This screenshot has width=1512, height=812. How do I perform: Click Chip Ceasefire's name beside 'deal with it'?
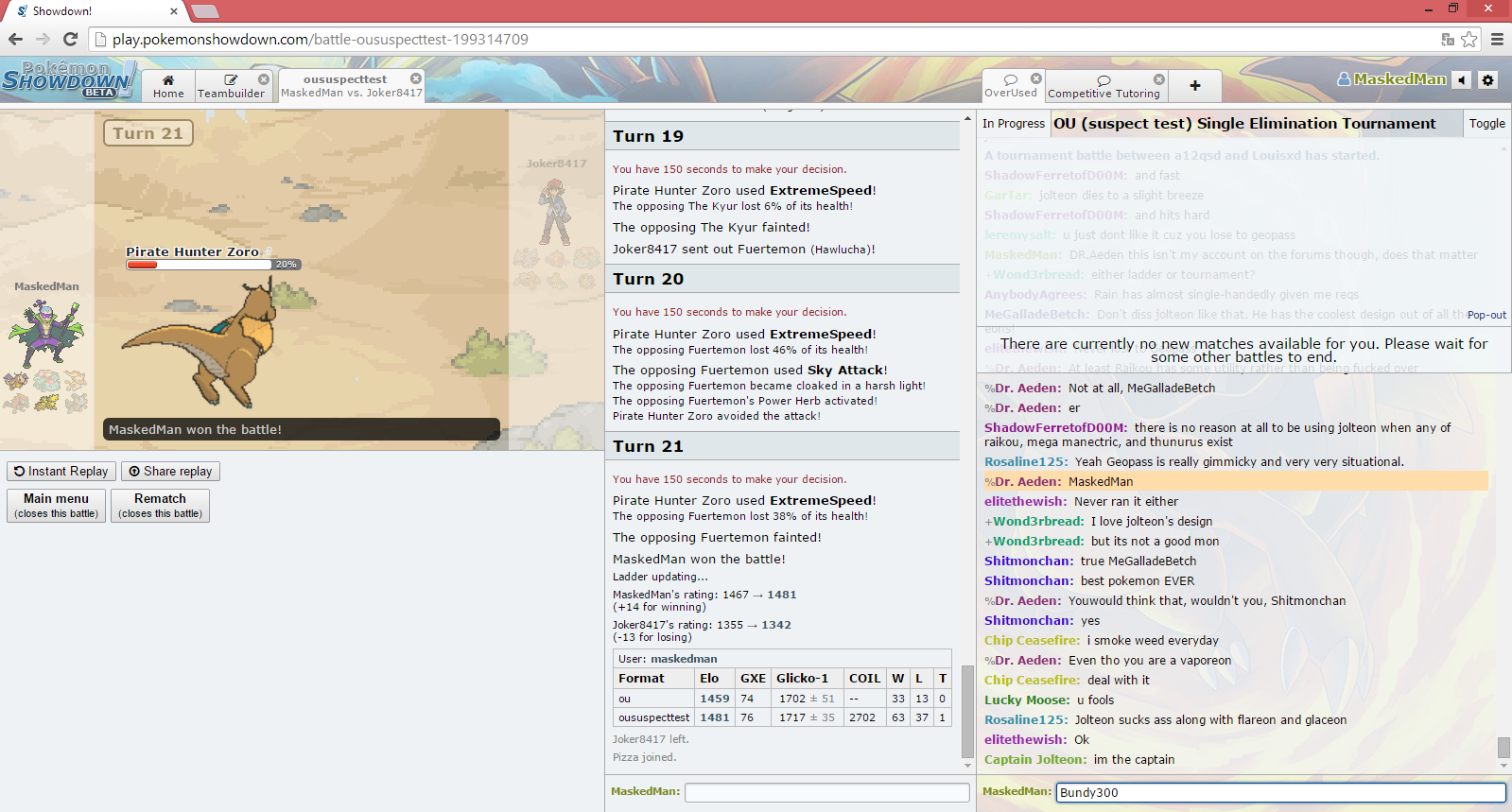click(x=1032, y=680)
